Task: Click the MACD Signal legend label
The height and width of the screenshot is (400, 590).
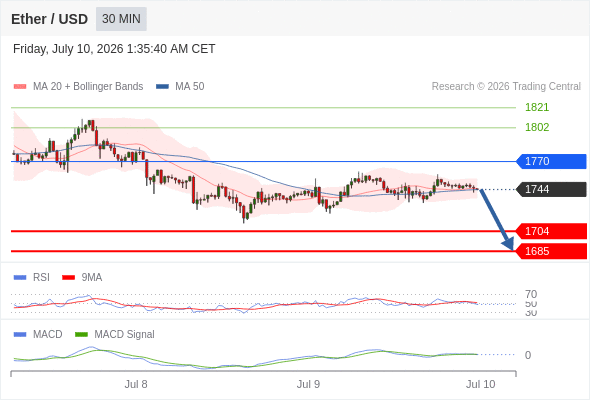Action: [x=125, y=335]
